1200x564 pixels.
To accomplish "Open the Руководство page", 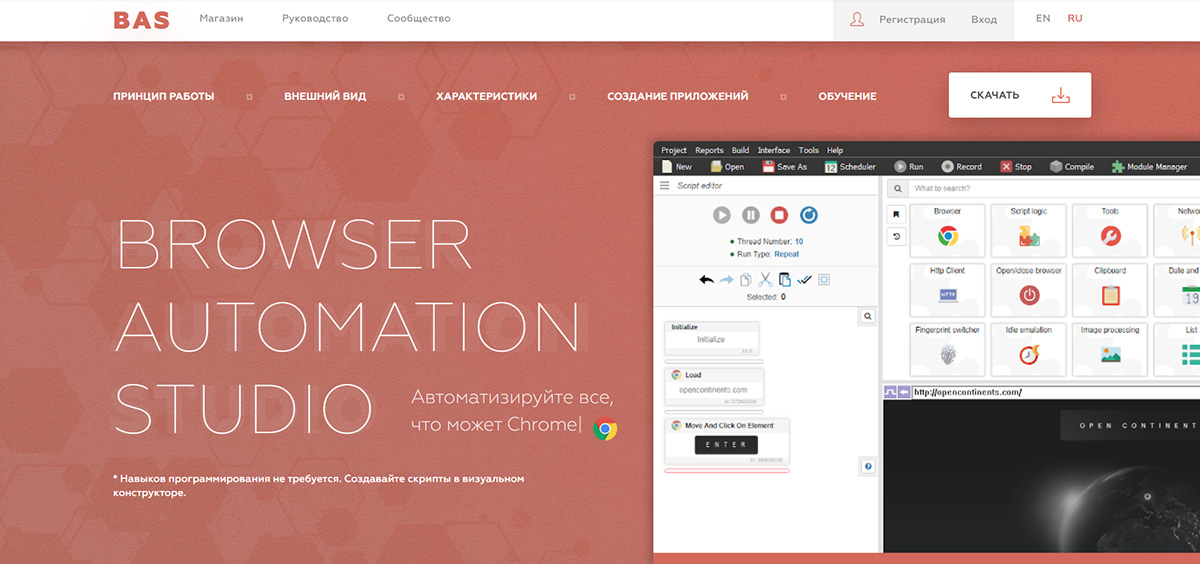I will point(315,19).
